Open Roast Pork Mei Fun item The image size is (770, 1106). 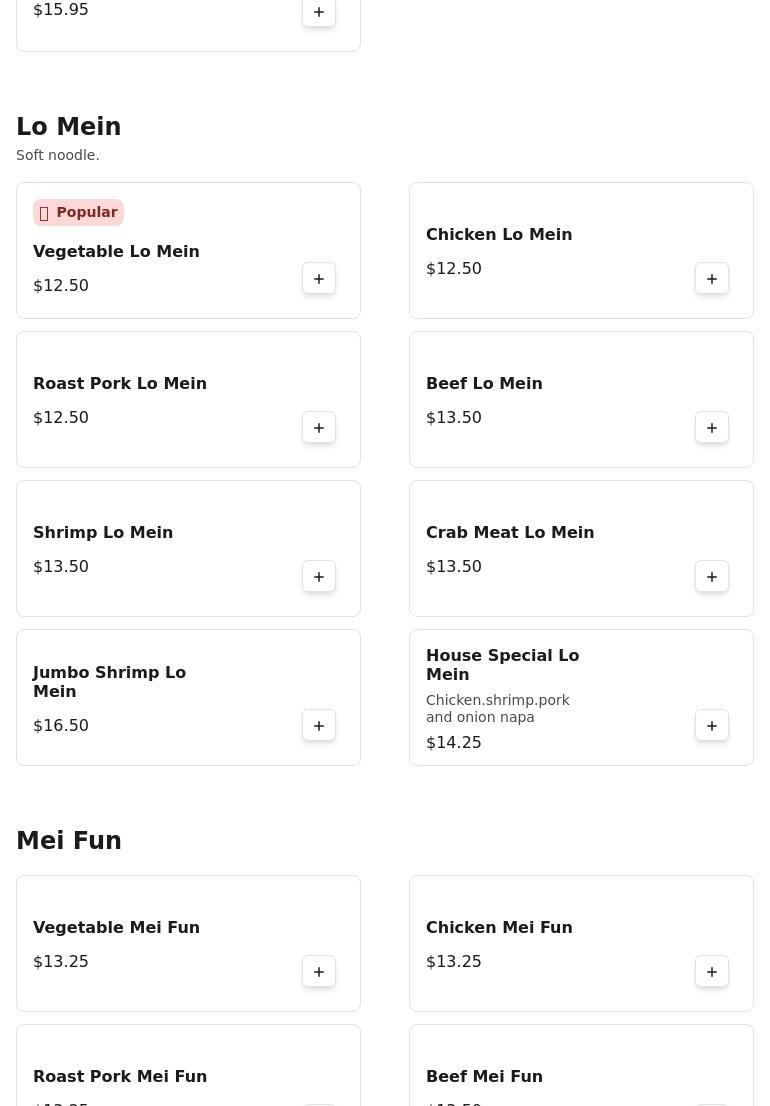coord(120,1076)
